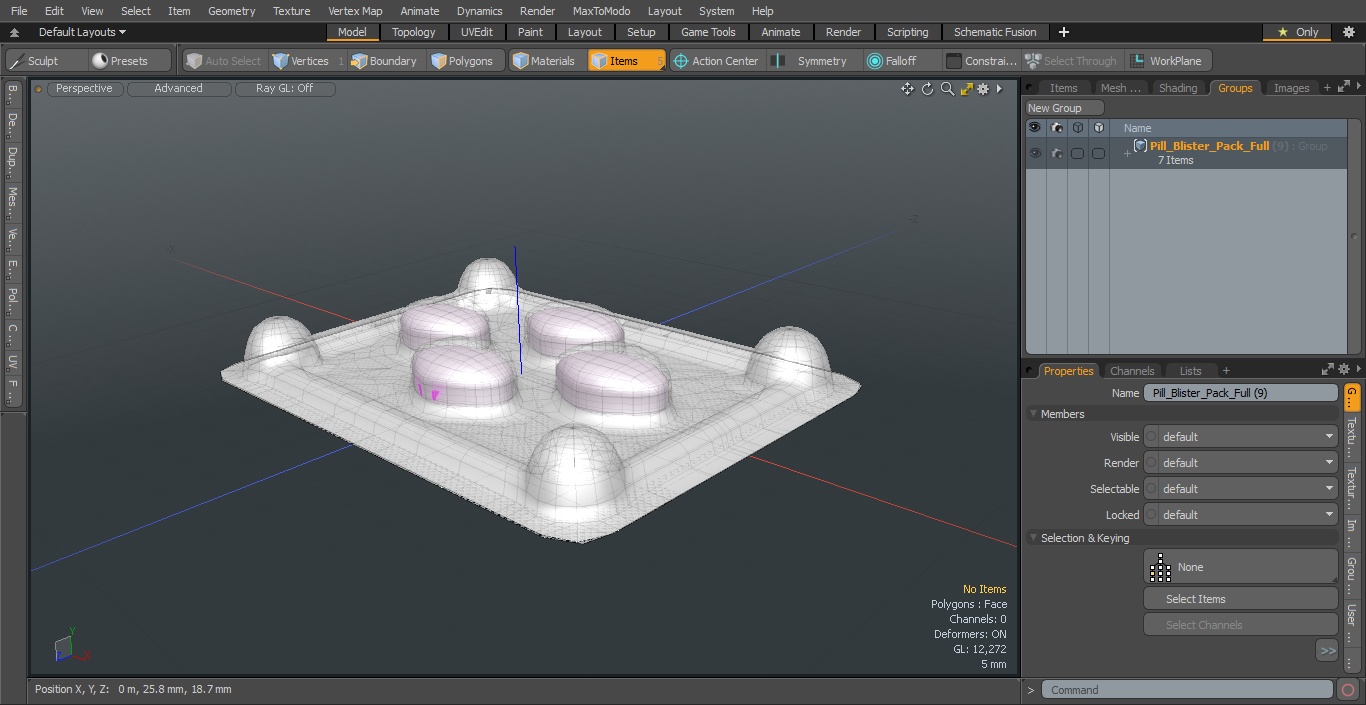Toggle visibility eye for Pill_Blister_Pack_Full group

(1035, 153)
